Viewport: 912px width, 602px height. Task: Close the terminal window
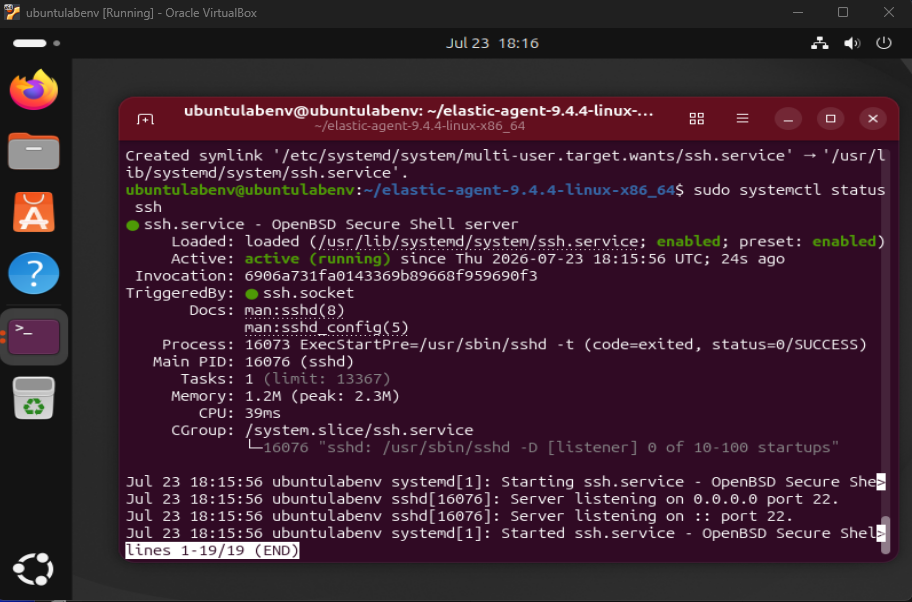click(873, 119)
